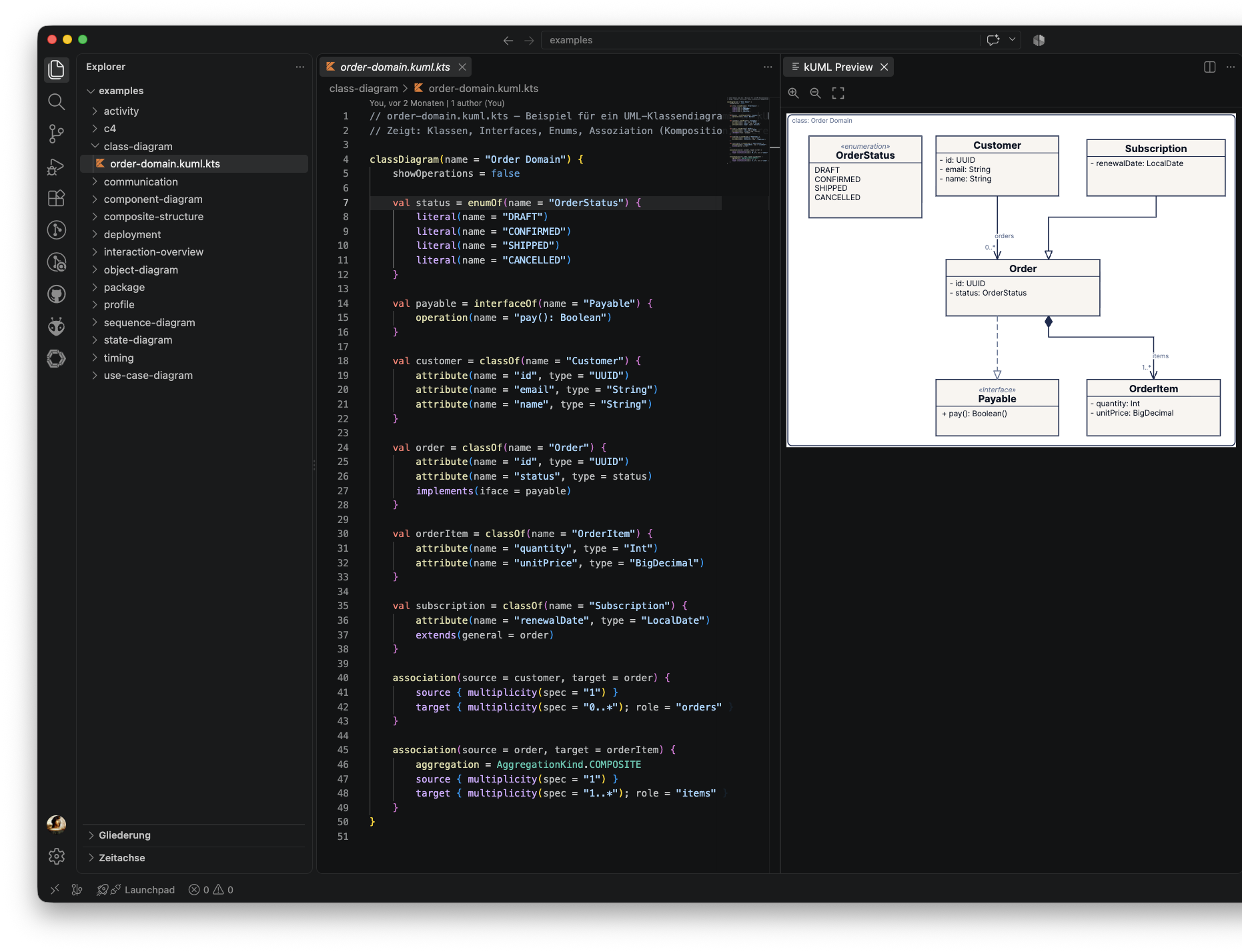Open the Explorer view in activity bar
The height and width of the screenshot is (952, 1242).
tap(57, 69)
